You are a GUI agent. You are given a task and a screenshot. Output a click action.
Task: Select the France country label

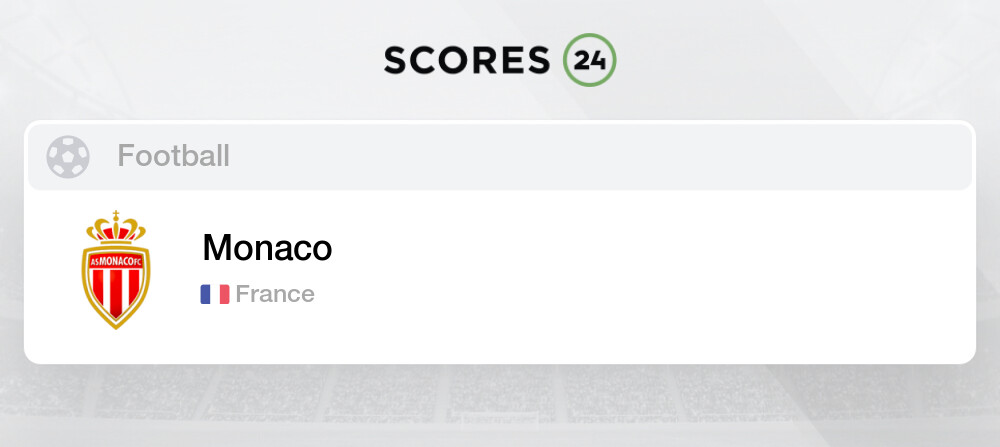pos(275,294)
